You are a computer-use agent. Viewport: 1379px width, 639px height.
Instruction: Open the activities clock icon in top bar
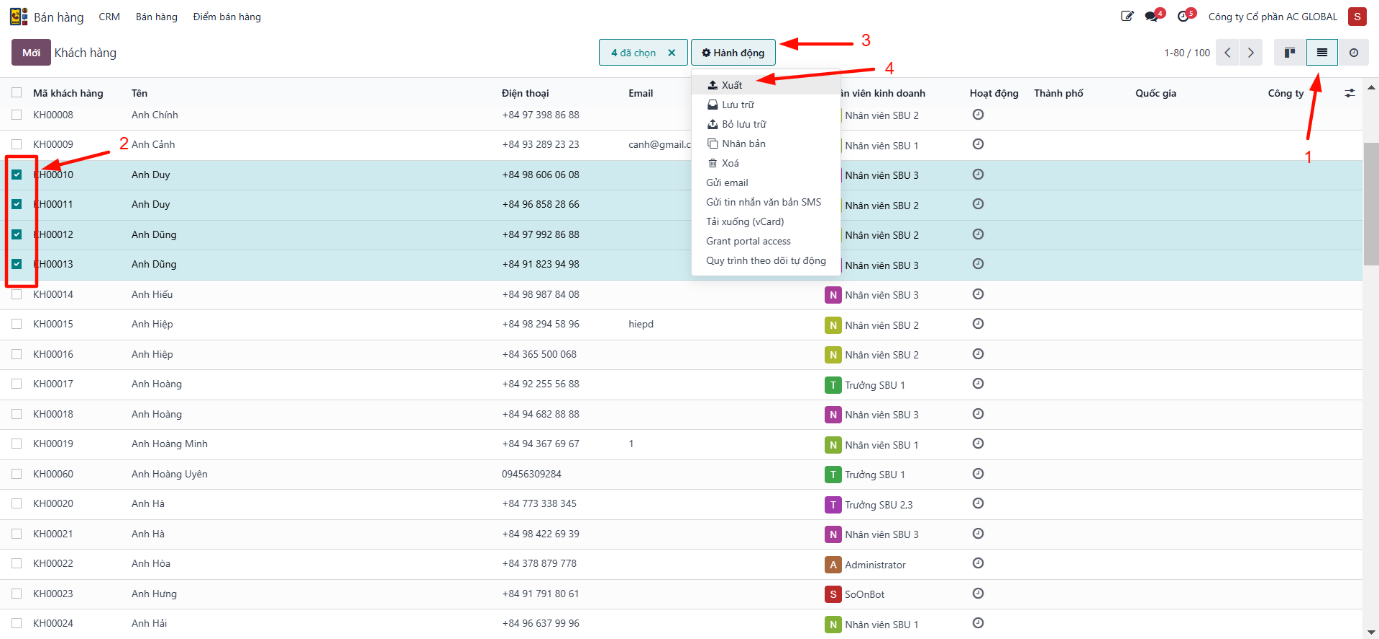point(1184,16)
